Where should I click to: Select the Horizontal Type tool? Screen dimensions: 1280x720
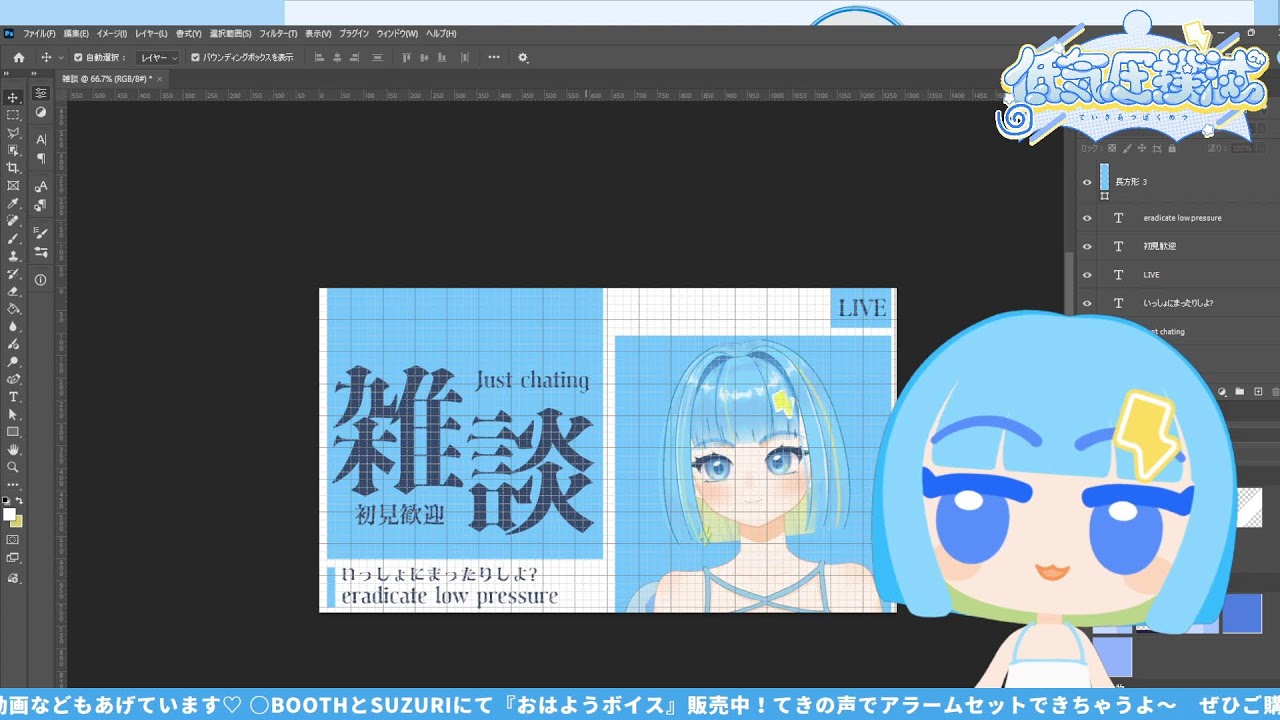point(13,397)
